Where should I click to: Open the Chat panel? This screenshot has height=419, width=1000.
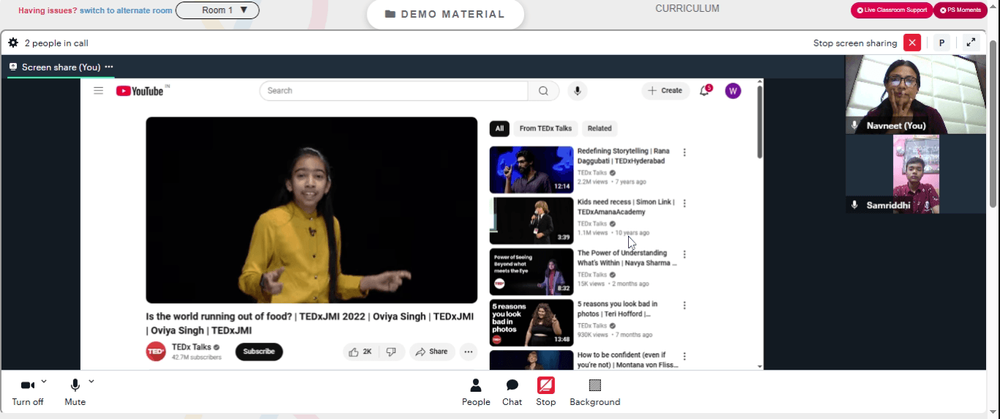point(511,392)
